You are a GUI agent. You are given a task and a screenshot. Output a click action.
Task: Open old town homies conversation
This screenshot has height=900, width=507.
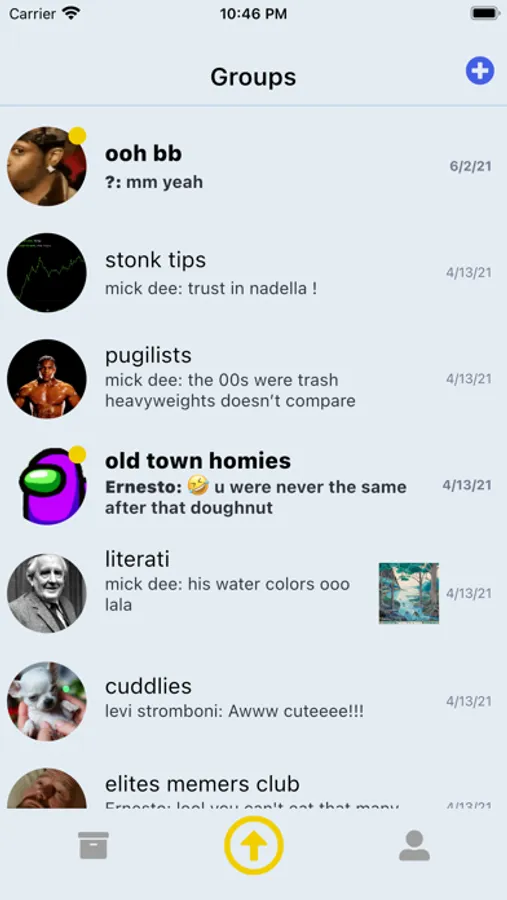(253, 486)
